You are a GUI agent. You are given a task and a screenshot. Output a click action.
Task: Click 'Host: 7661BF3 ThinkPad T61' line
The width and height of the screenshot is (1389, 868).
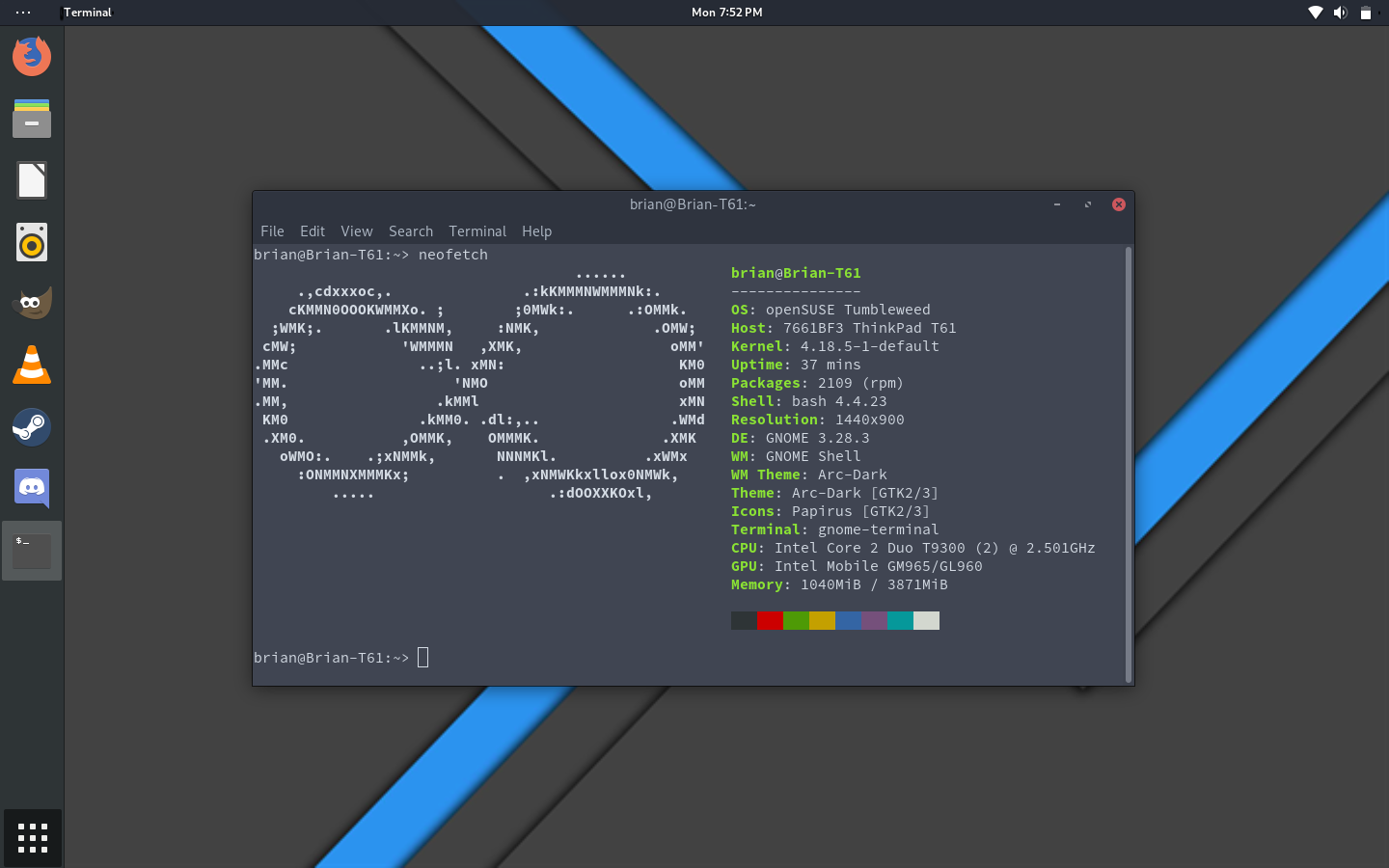point(844,328)
